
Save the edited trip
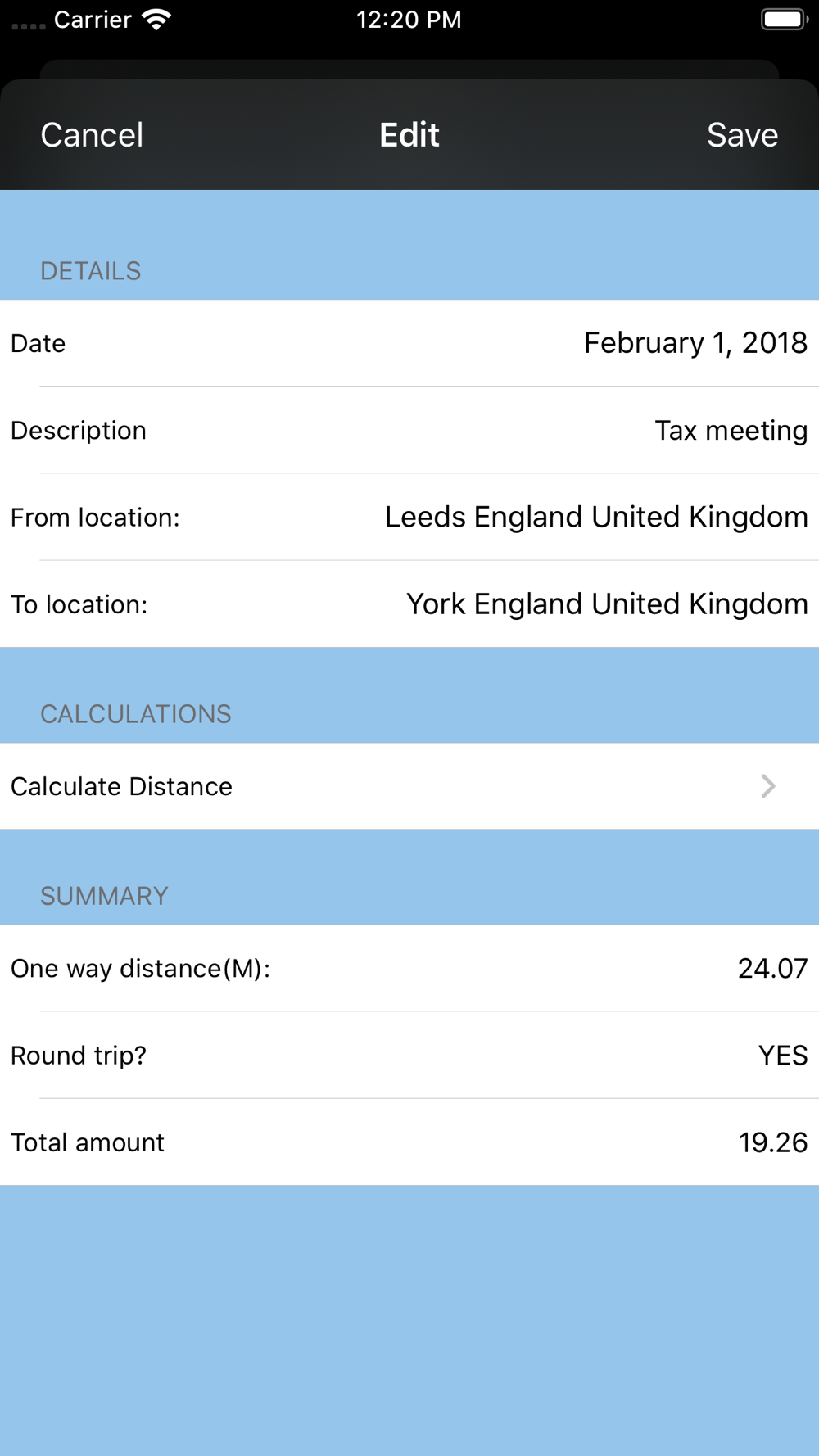742,135
